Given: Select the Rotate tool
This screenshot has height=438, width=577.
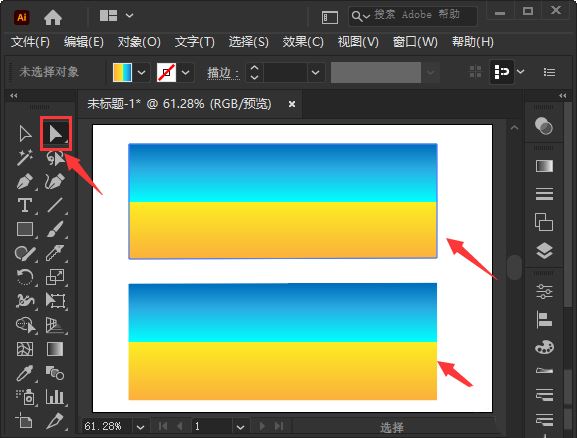Looking at the screenshot, I should pos(25,277).
